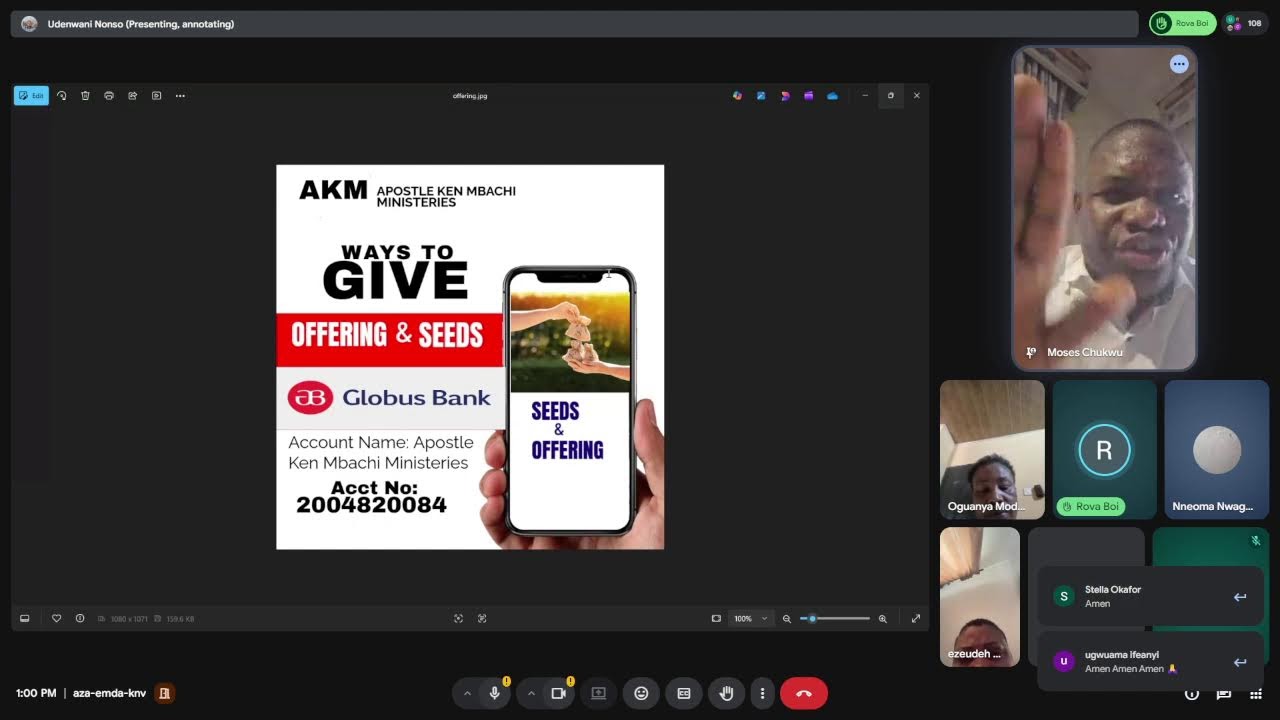Print the image from Photos toolbar
The image size is (1280, 720).
coord(109,96)
